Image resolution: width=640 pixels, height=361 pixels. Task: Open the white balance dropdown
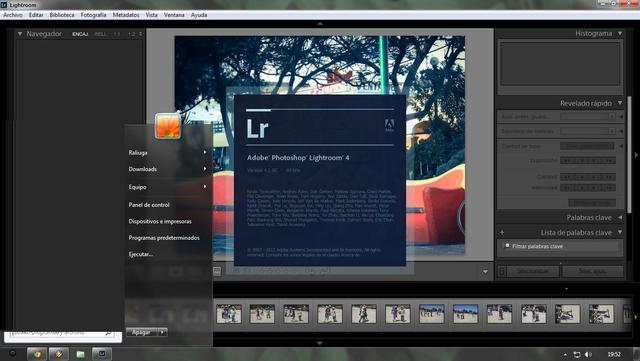(588, 131)
